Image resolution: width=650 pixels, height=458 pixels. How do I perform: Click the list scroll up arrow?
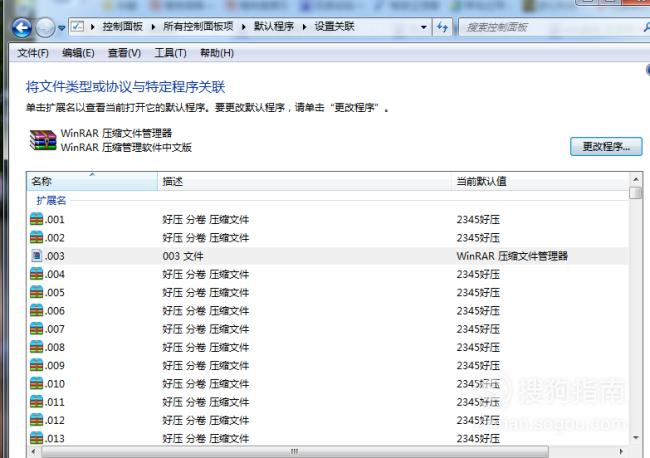click(635, 179)
